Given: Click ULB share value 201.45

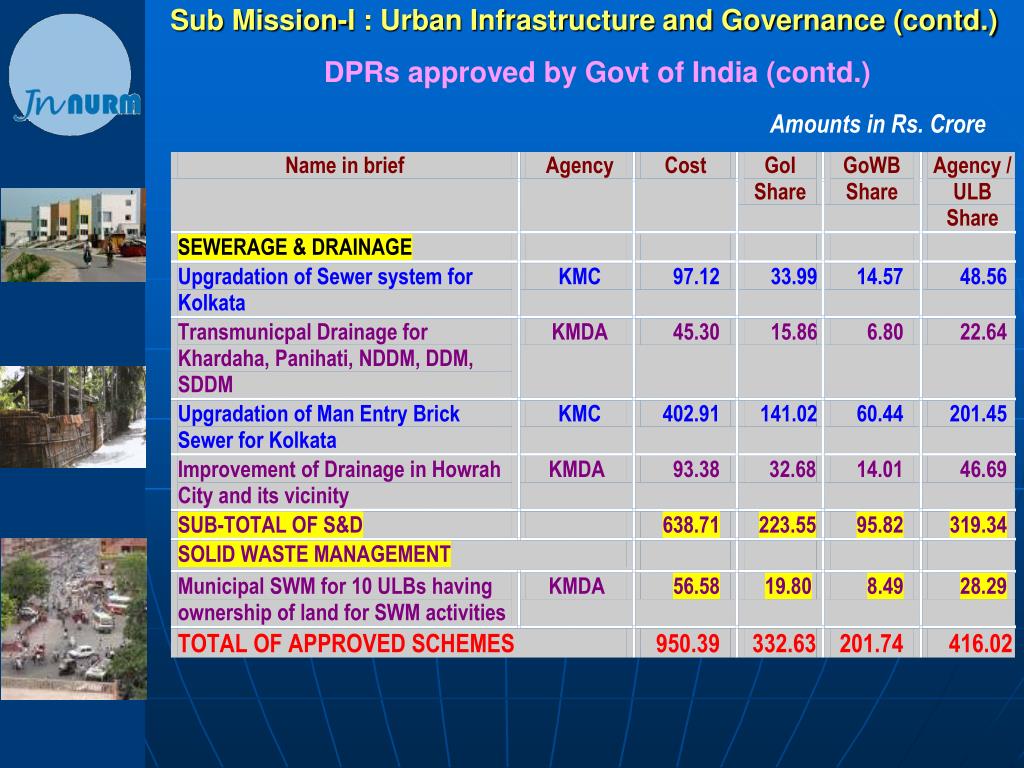Looking at the screenshot, I should (x=978, y=414).
